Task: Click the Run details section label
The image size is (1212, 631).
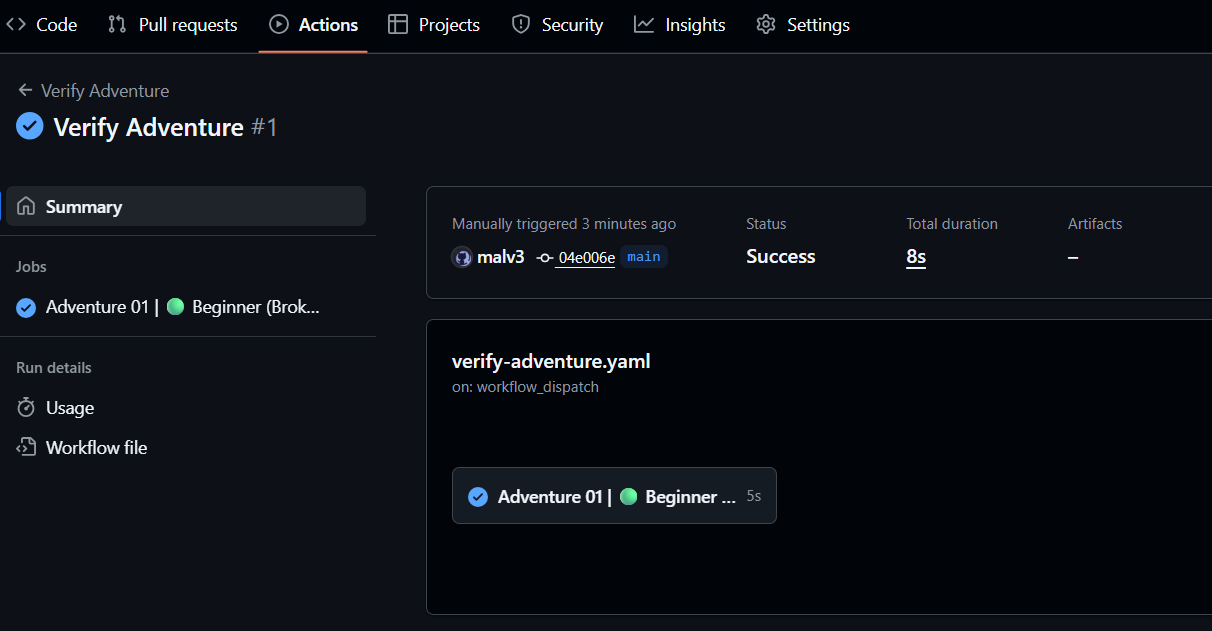Action: [54, 368]
